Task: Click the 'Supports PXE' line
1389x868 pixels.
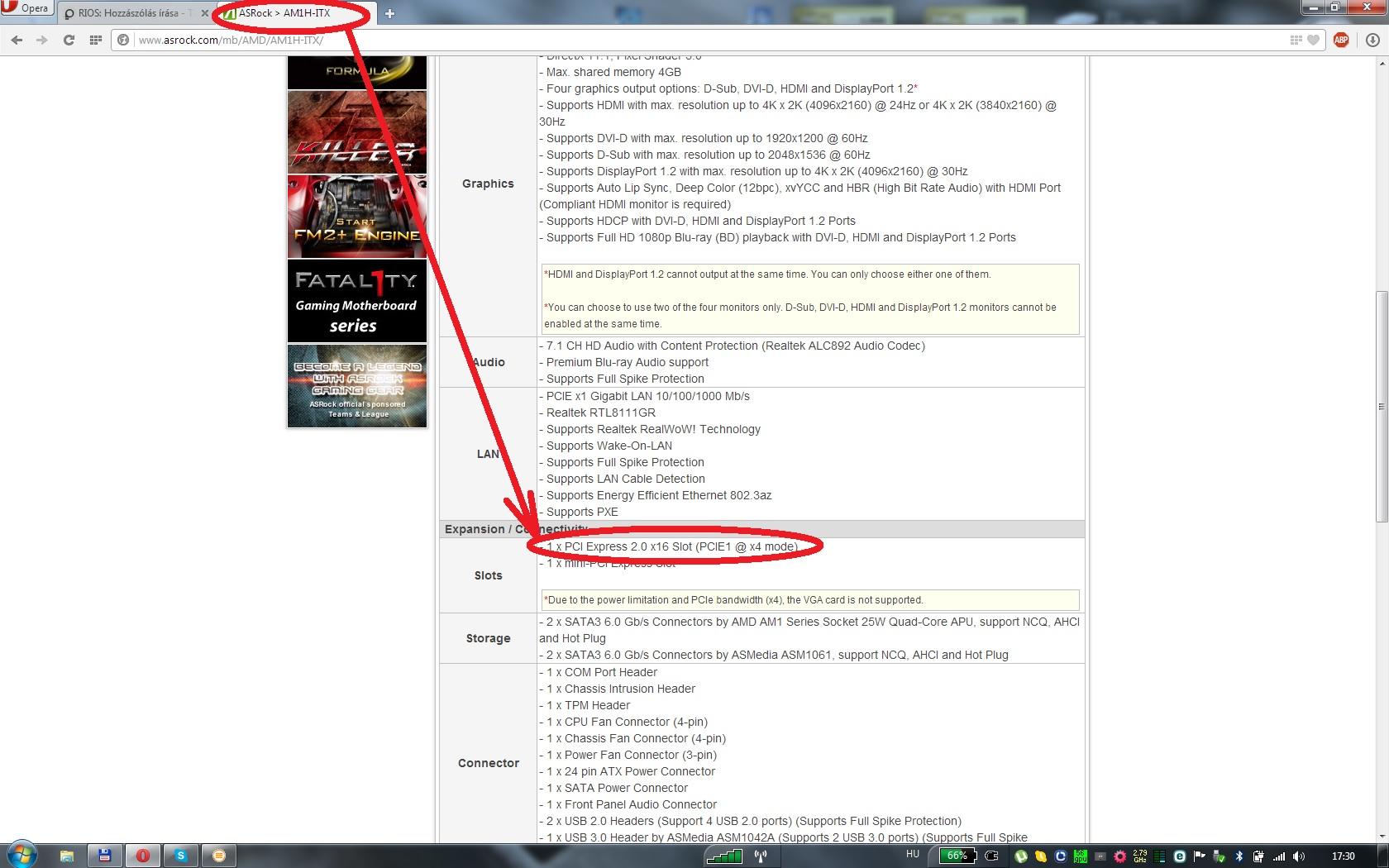Action: pyautogui.click(x=579, y=512)
